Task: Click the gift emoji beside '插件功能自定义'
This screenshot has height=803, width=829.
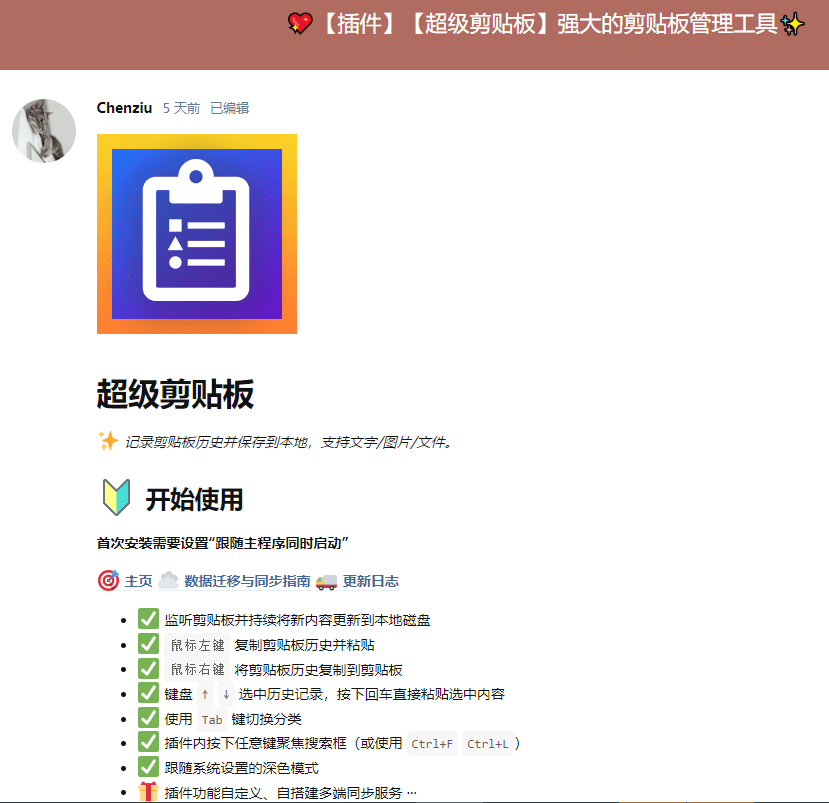Action: pyautogui.click(x=148, y=791)
